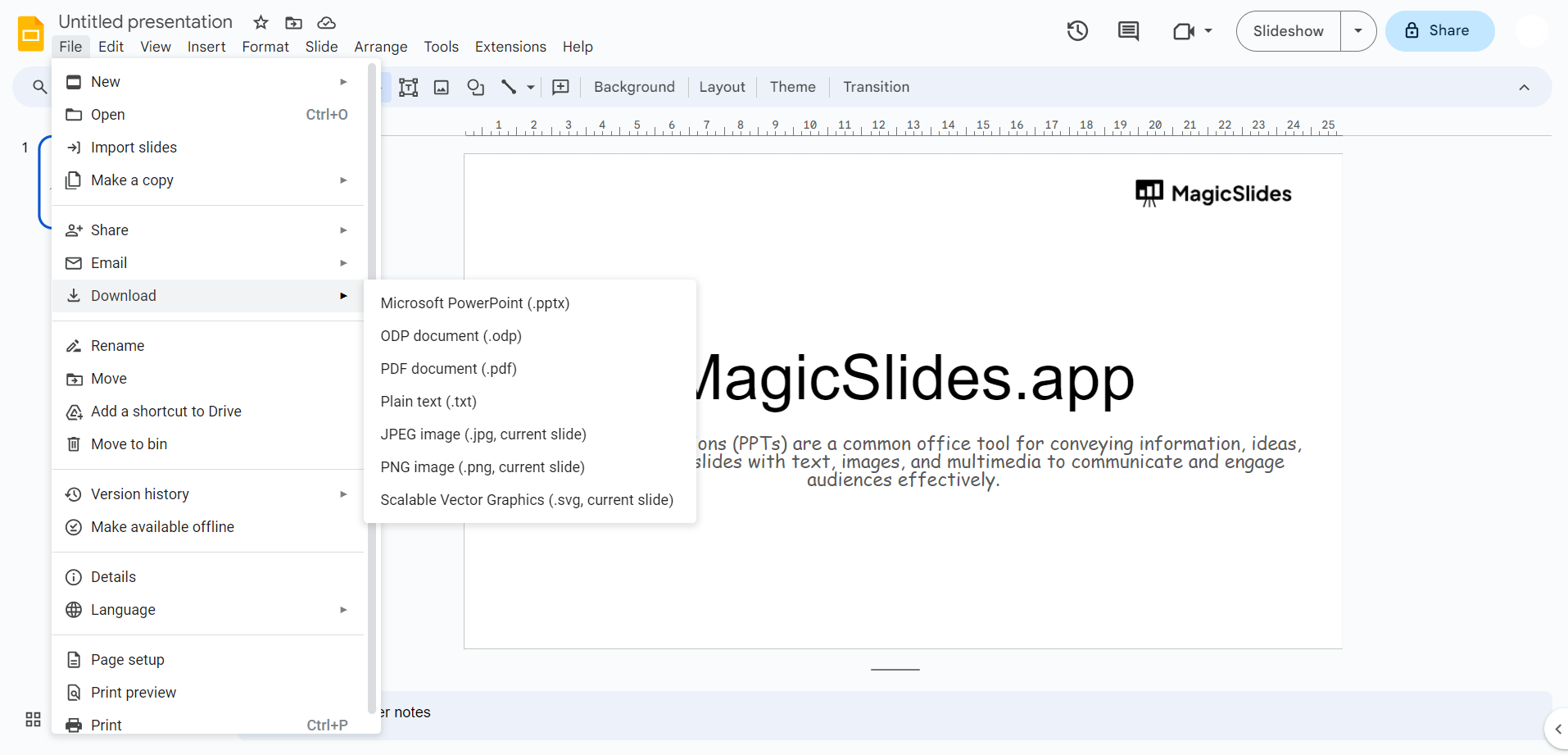Open the Slideshow options dropdown arrow
Image resolution: width=1568 pixels, height=755 pixels.
[1358, 31]
